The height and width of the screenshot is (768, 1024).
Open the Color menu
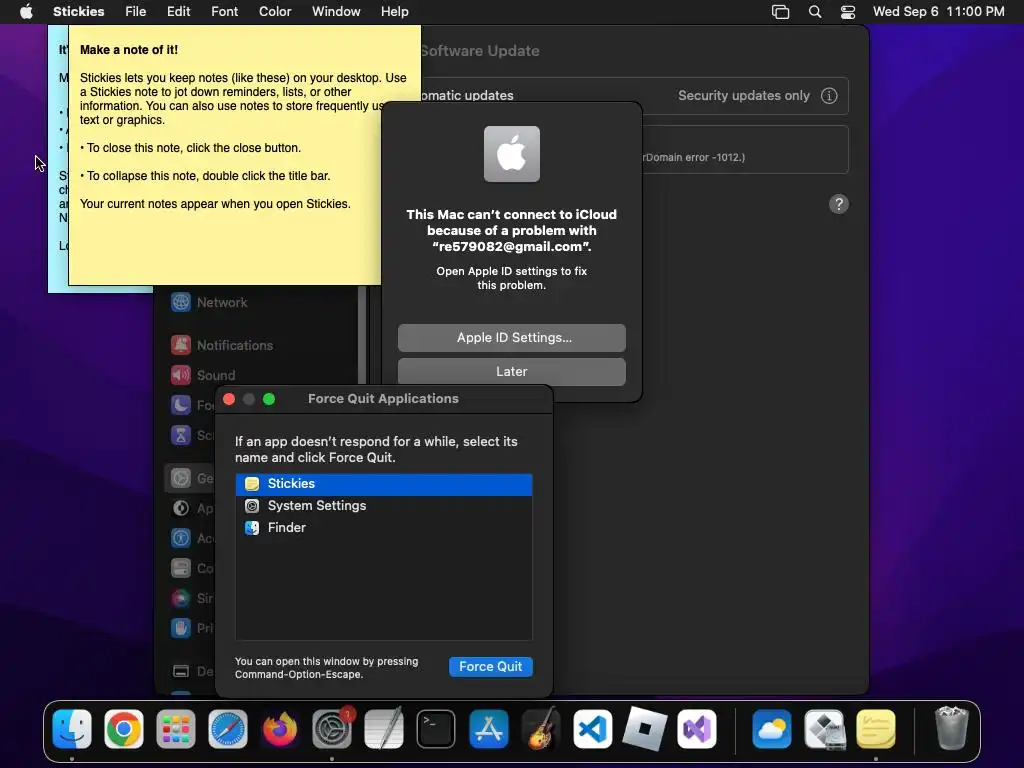coord(275,11)
